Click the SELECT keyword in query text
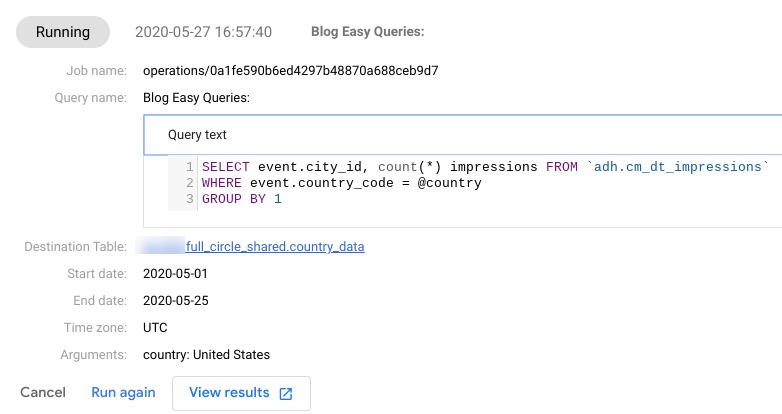This screenshot has height=414, width=782. pos(225,167)
